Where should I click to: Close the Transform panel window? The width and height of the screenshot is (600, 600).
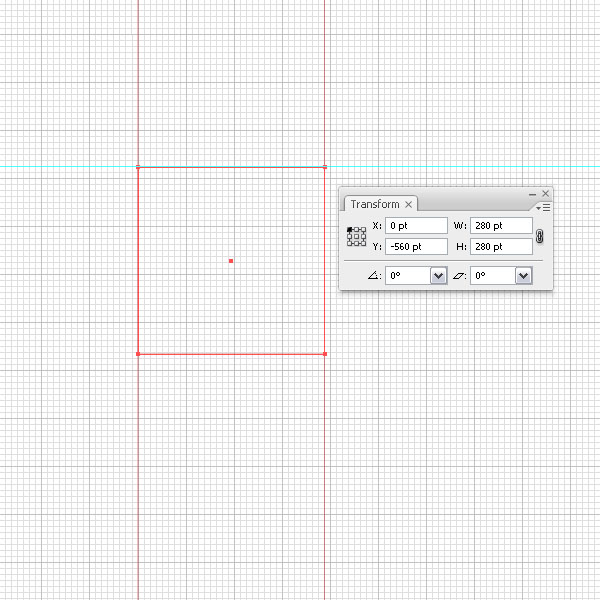click(x=546, y=194)
